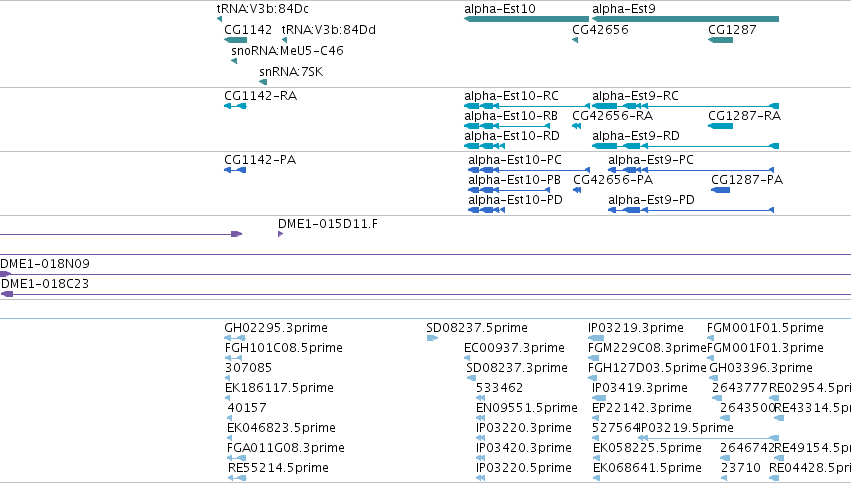The width and height of the screenshot is (851, 483).
Task: Select the tRNA:V3b:84Dc gene label
Action: pos(263,9)
